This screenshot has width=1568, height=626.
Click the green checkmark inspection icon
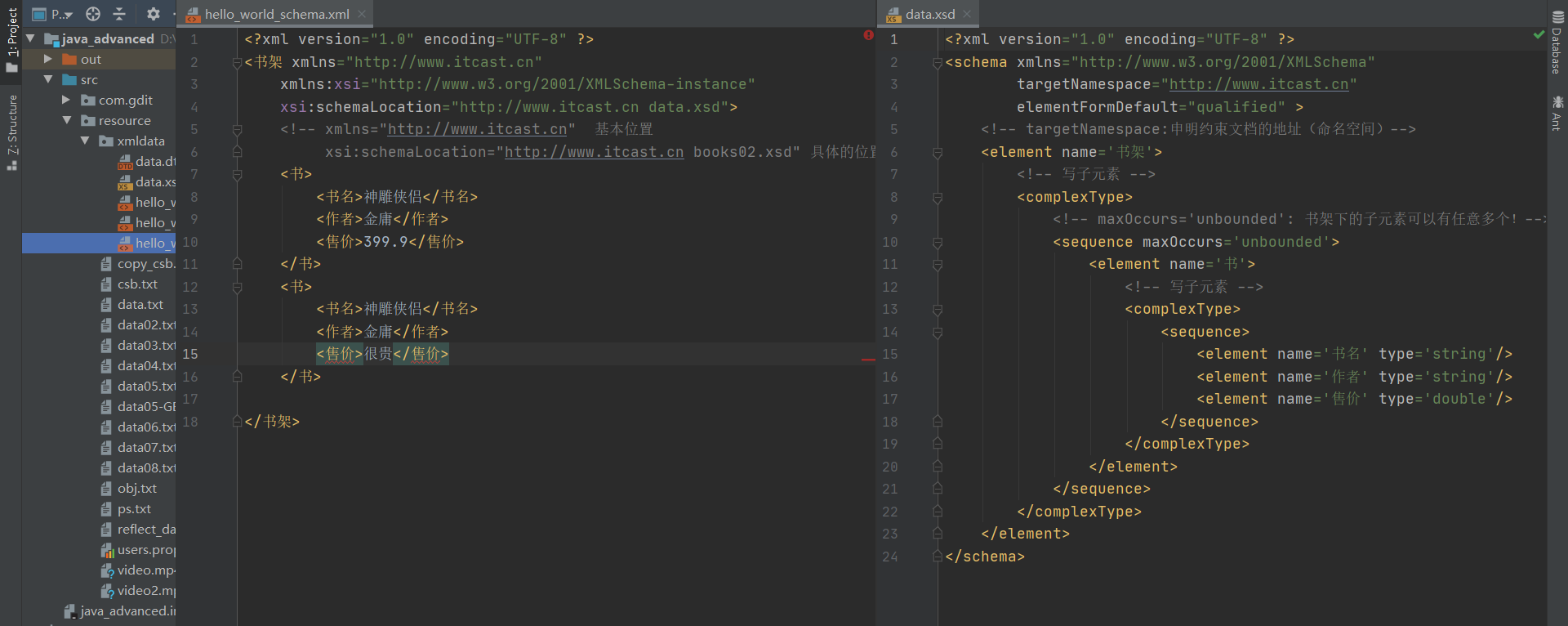click(1539, 35)
